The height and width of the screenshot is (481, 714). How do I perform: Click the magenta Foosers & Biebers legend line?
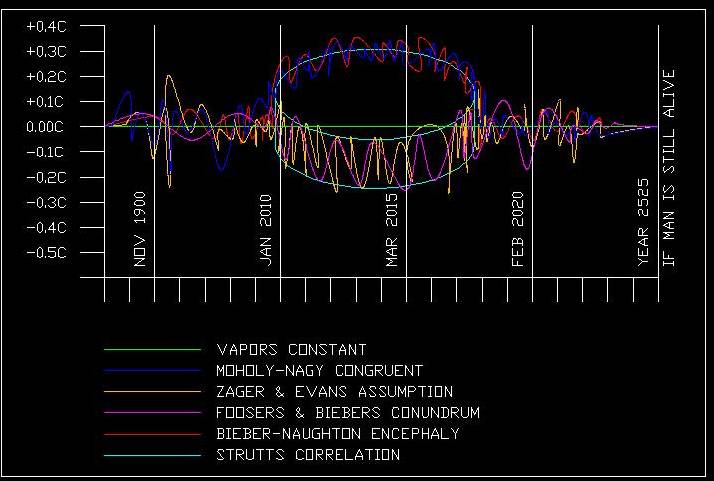(152, 413)
